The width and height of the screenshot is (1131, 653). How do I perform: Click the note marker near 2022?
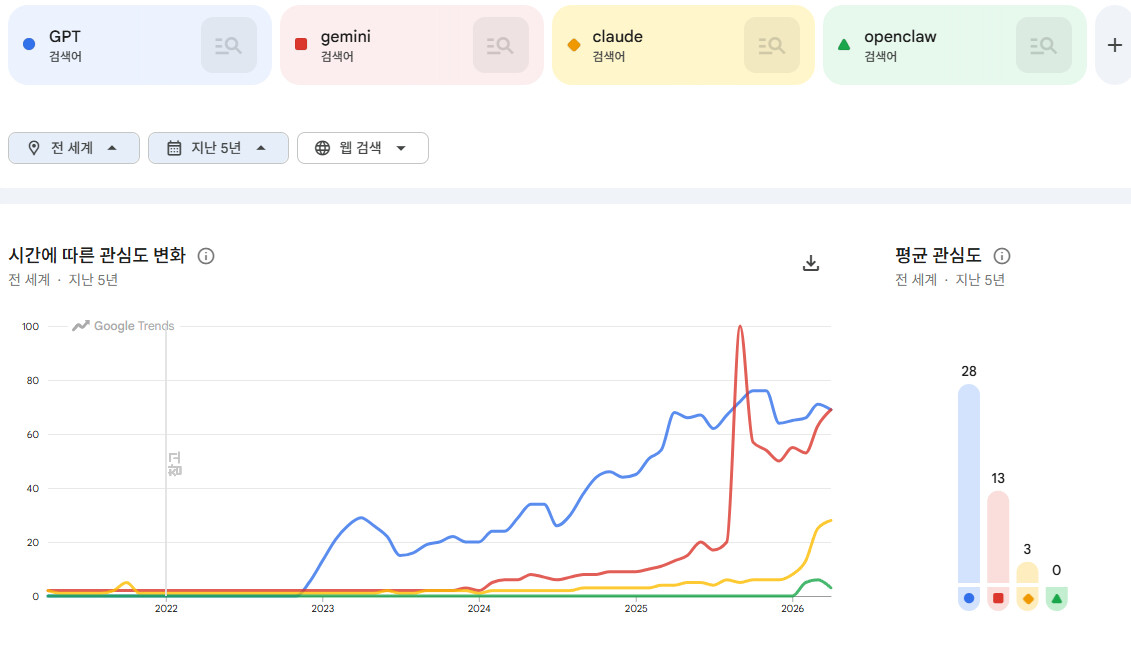(175, 464)
